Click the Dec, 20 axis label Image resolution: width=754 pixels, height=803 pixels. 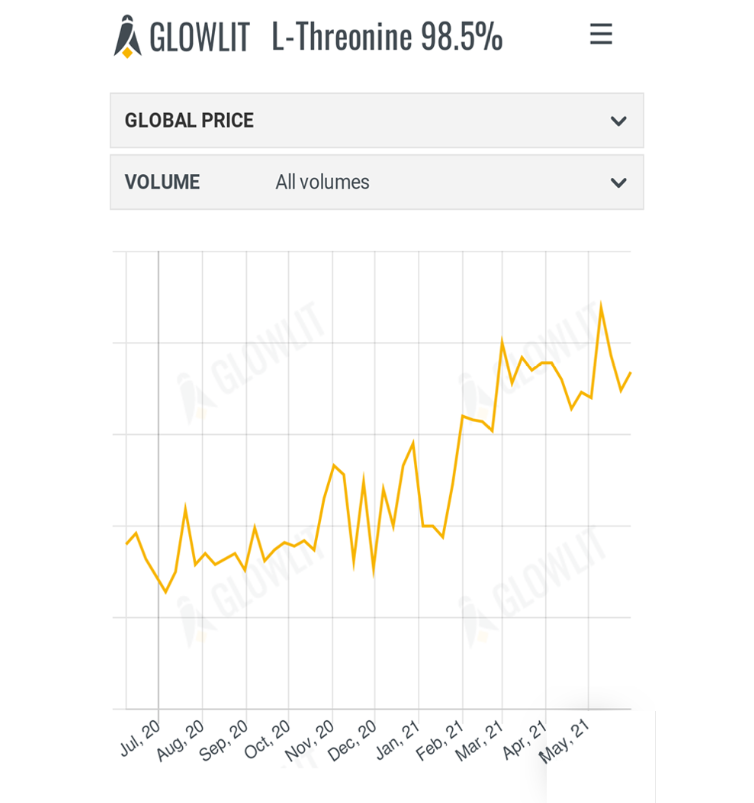[x=352, y=740]
